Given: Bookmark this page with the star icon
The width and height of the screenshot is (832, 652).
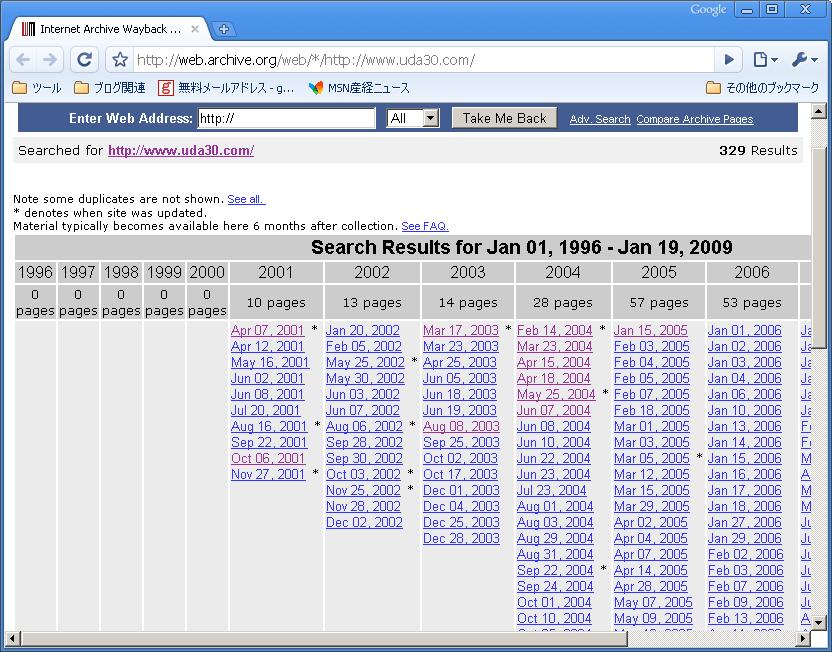Looking at the screenshot, I should click(120, 59).
